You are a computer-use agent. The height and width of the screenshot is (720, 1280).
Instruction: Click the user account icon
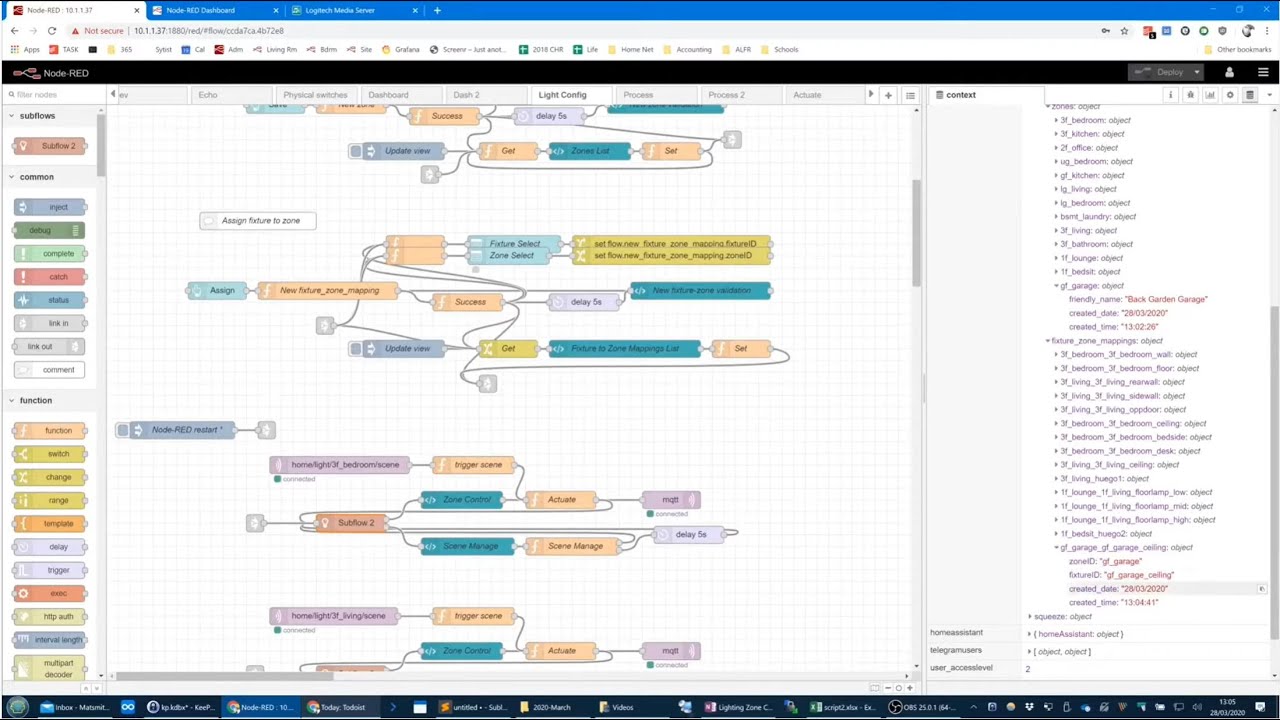pyautogui.click(x=1229, y=72)
